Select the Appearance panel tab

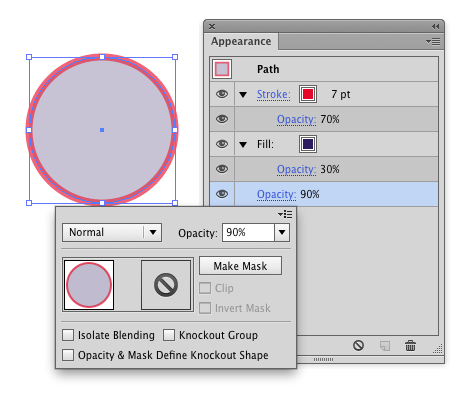pyautogui.click(x=241, y=41)
